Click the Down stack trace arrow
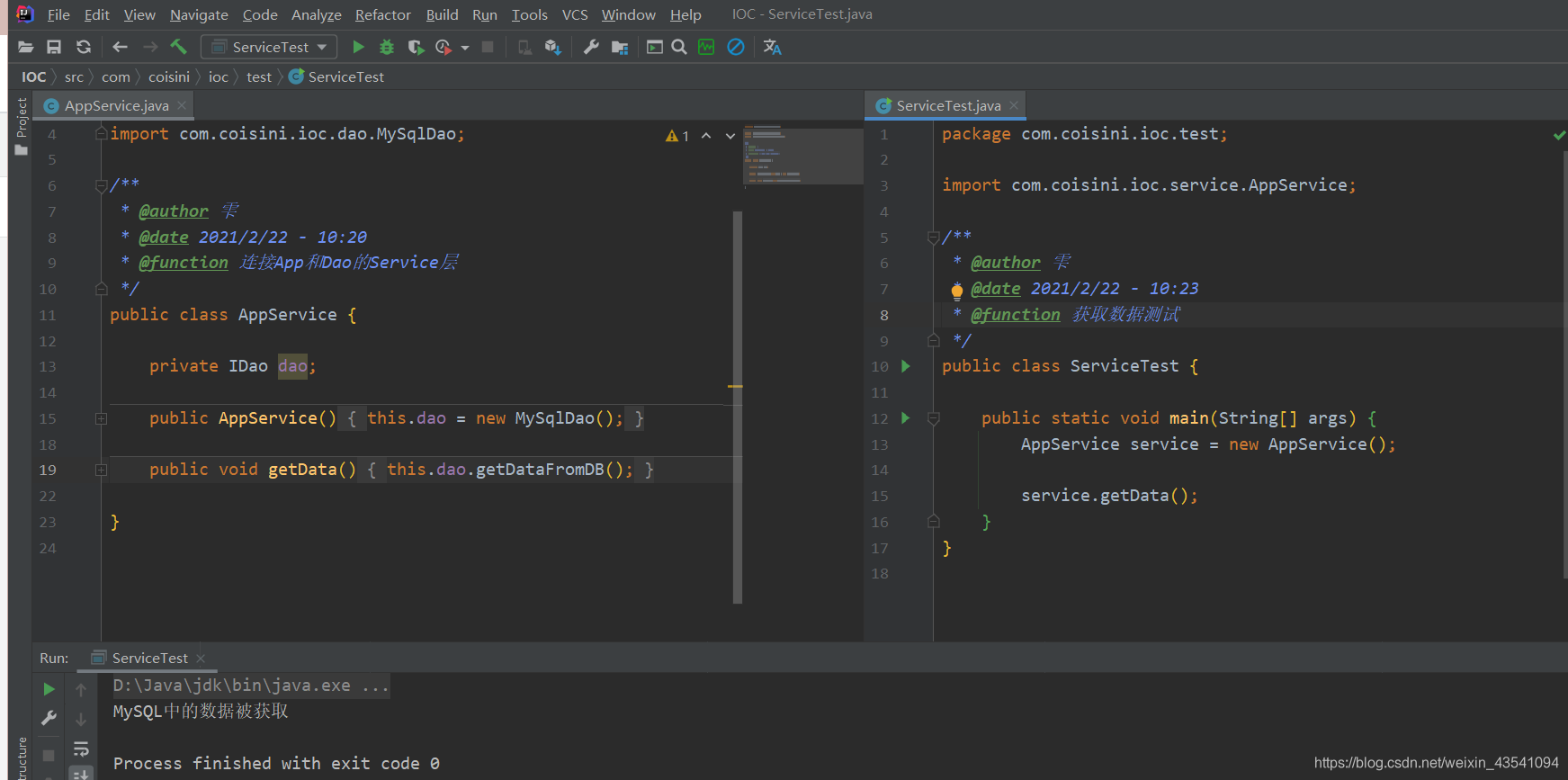The height and width of the screenshot is (780, 1568). tap(81, 719)
